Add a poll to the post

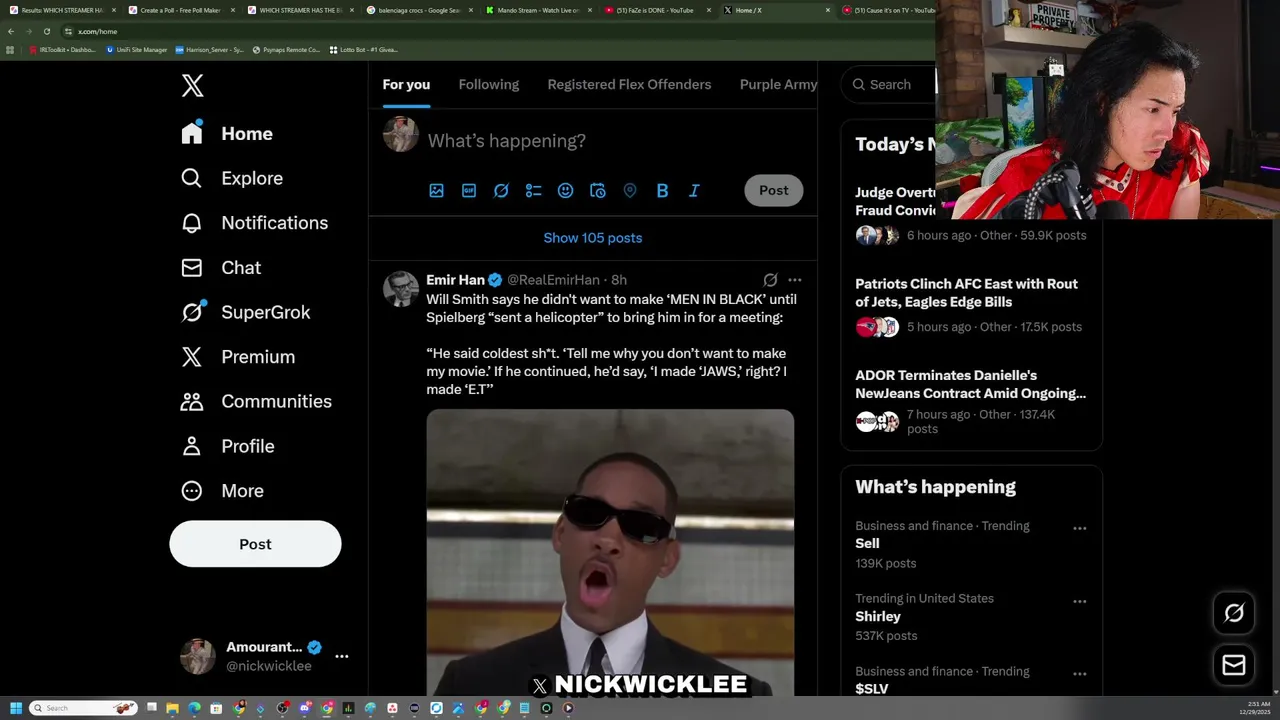pyautogui.click(x=533, y=190)
